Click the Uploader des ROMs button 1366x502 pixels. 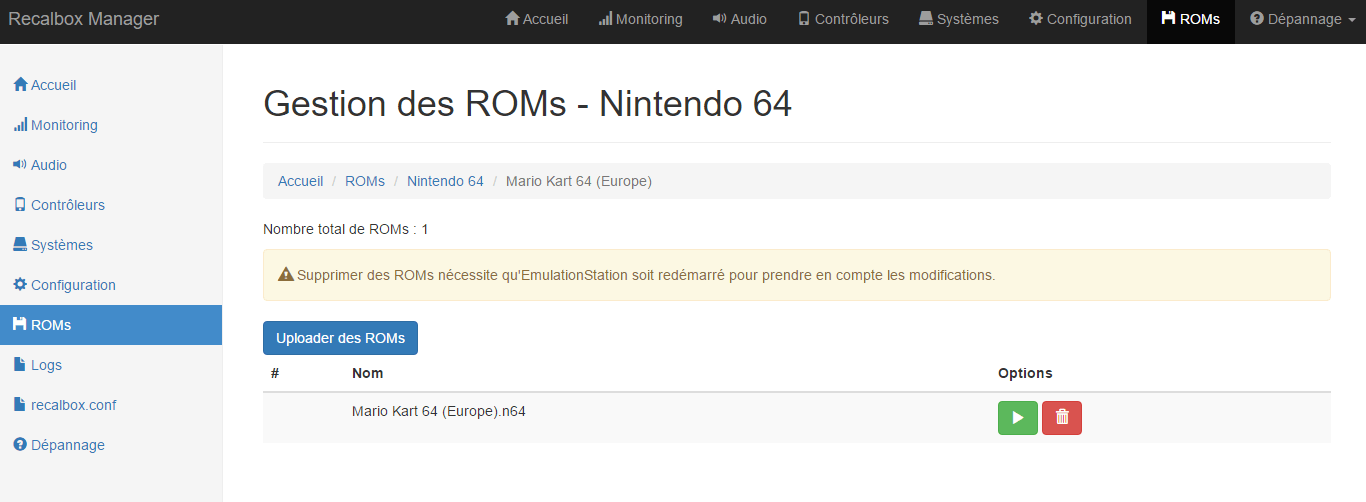(x=340, y=338)
